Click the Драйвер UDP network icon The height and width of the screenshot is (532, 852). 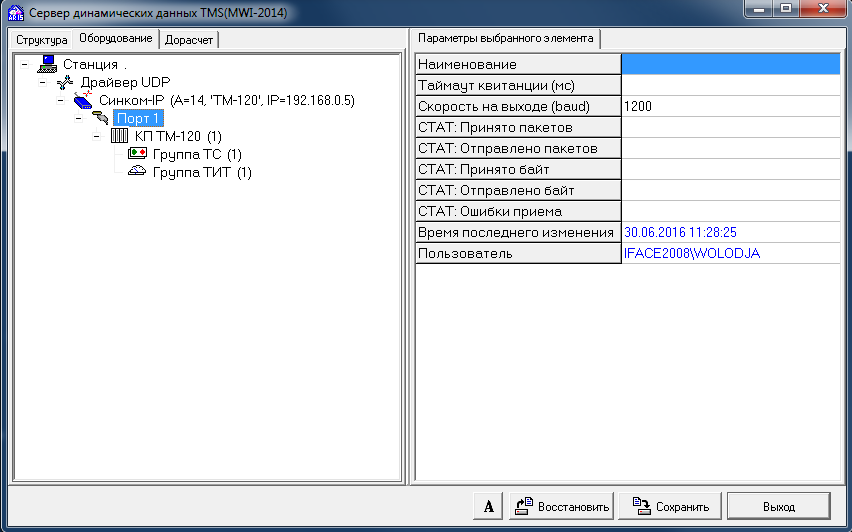point(65,83)
